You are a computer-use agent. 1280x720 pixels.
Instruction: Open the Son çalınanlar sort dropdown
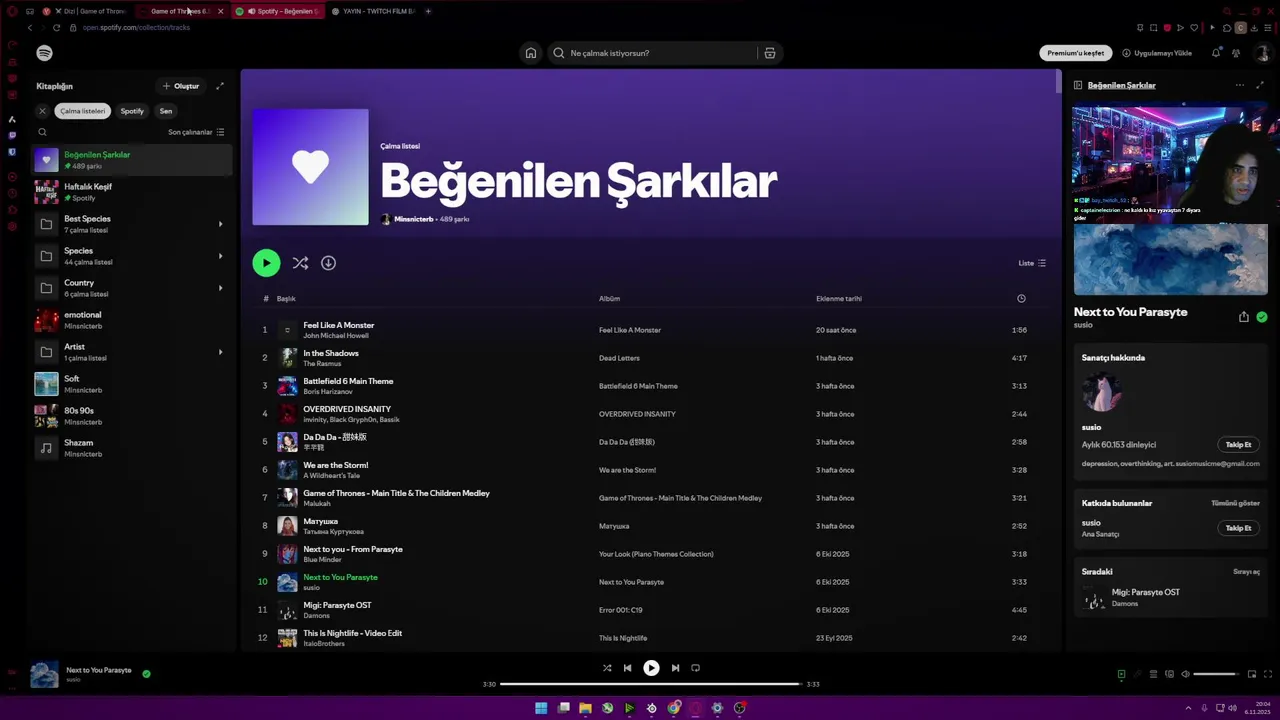[x=196, y=132]
